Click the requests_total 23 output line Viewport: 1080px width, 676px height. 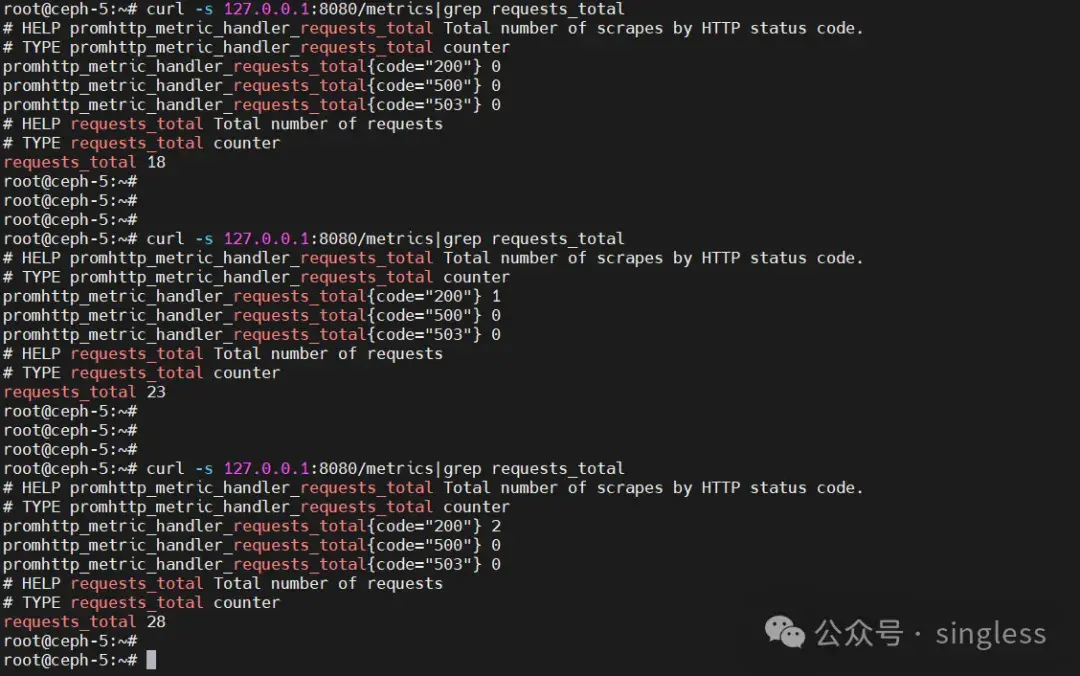pos(84,392)
